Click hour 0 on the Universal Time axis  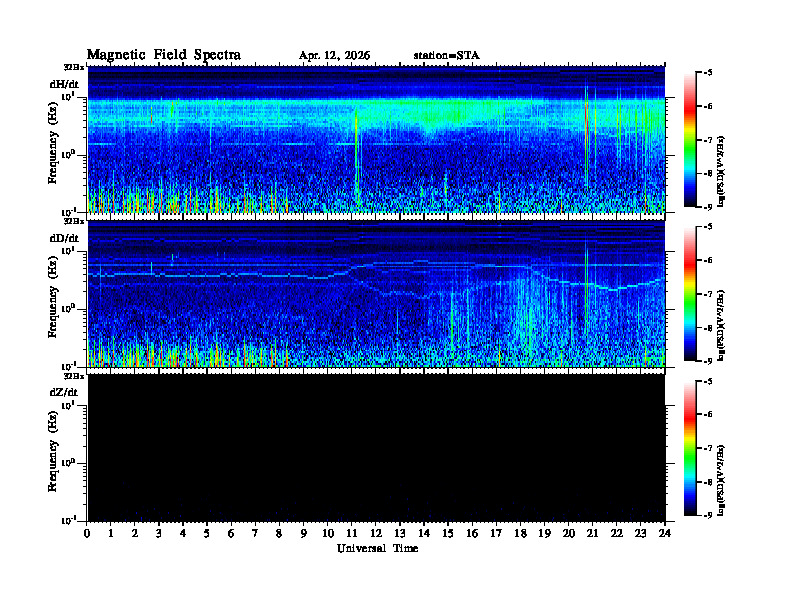87,533
